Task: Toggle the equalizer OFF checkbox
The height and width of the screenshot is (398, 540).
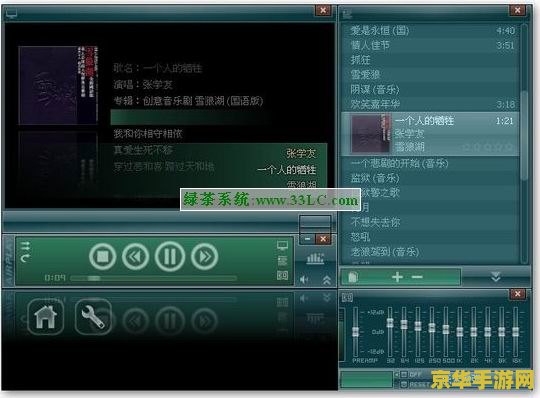Action: 404,374
